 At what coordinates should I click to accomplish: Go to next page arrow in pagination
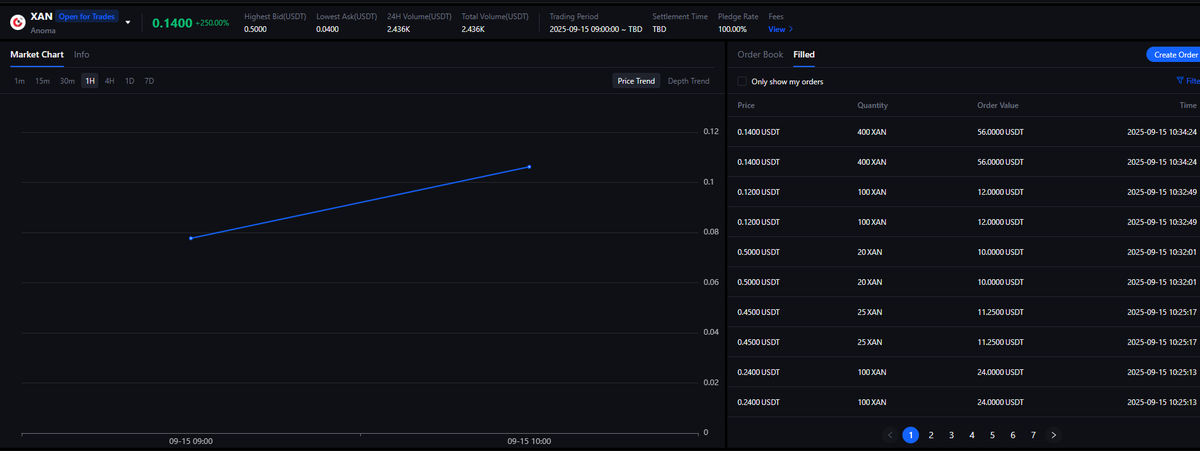pos(1054,435)
